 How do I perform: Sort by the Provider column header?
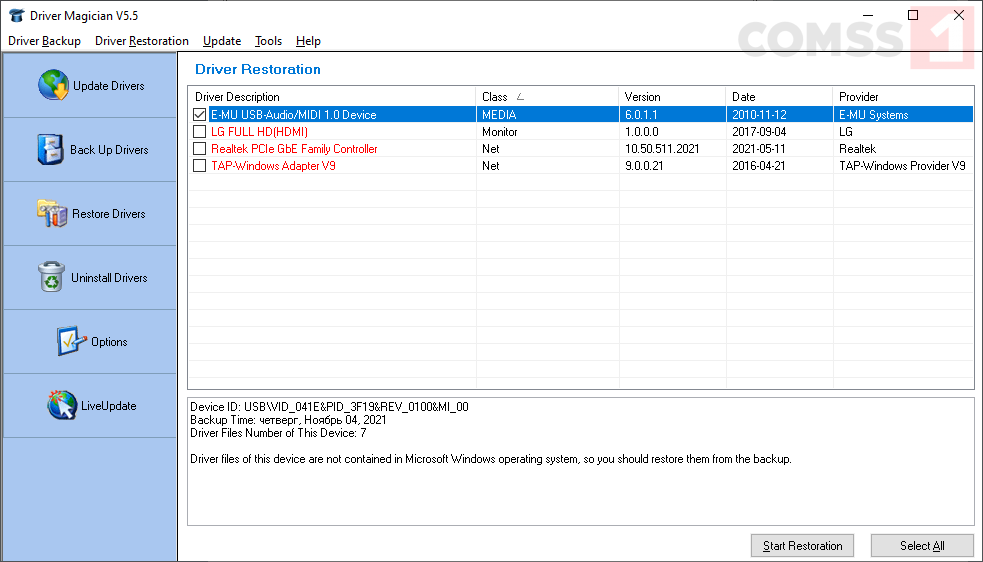903,97
